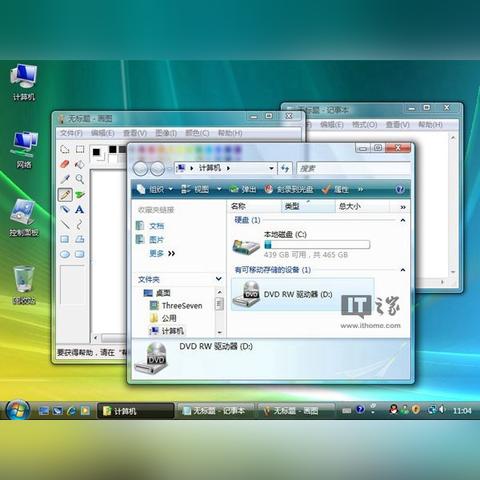Click the QQ penguin tray icon
This screenshot has height=480, width=480.
[x=393, y=410]
